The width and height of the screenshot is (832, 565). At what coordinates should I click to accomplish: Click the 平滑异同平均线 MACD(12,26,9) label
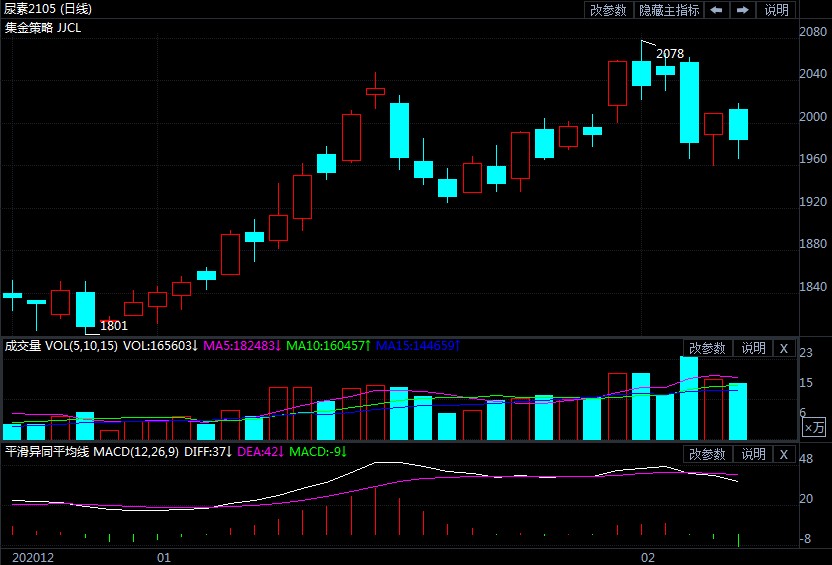92,452
